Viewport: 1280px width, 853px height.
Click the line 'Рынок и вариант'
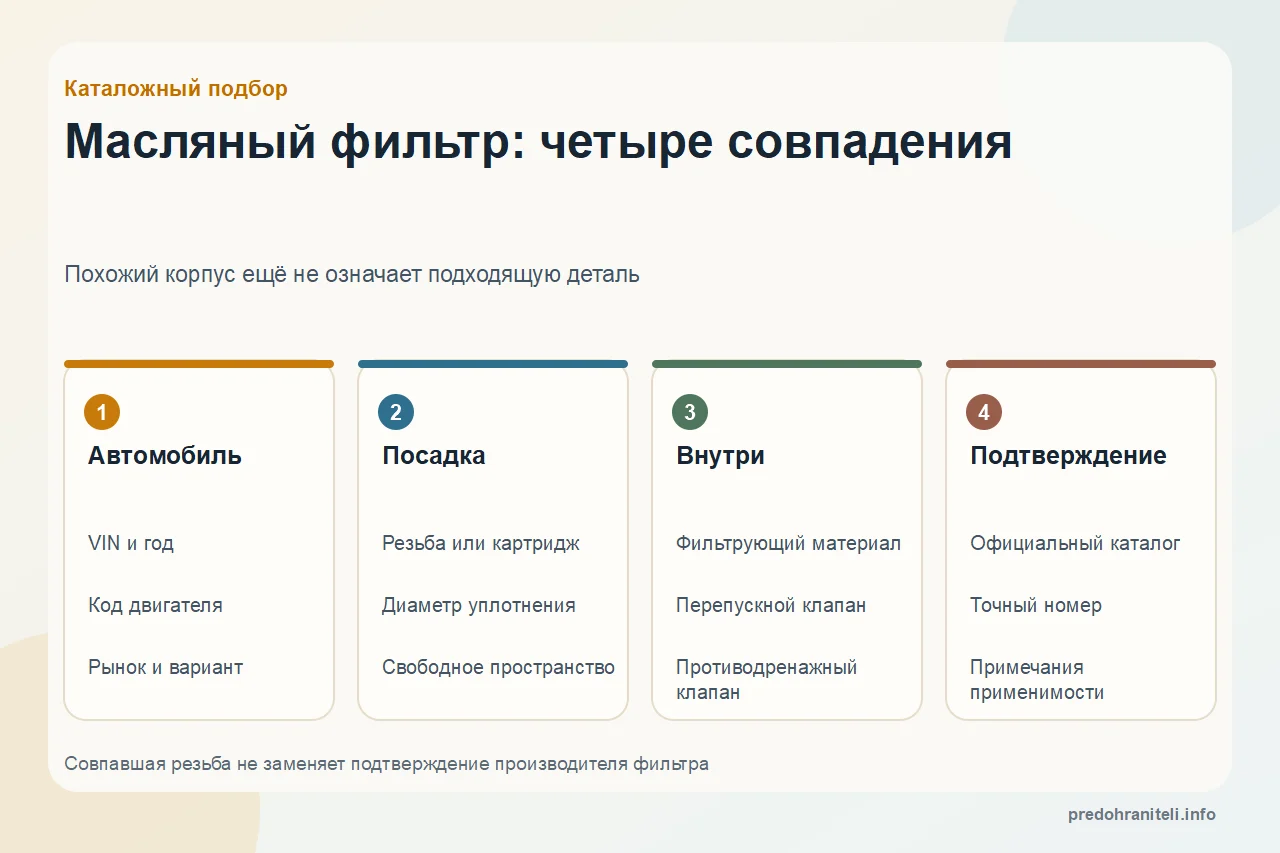coord(165,668)
